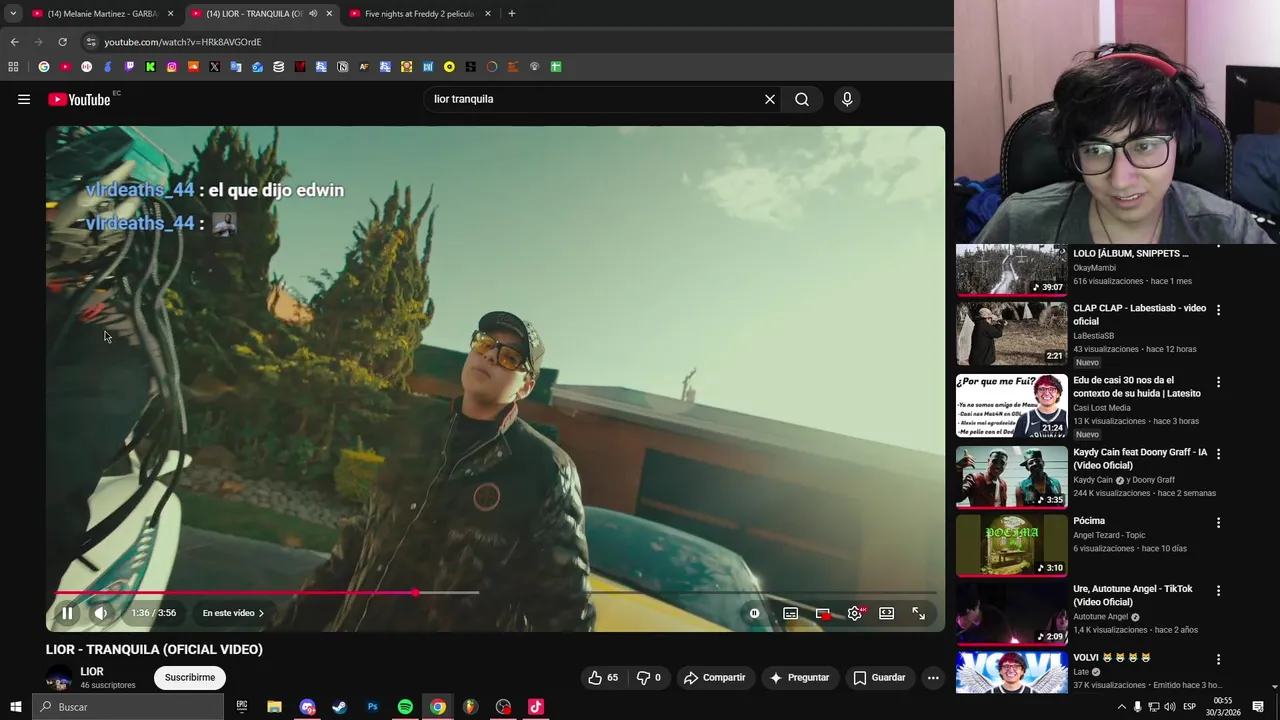
Task: Dislike the video with thumbs down
Action: click(649, 677)
